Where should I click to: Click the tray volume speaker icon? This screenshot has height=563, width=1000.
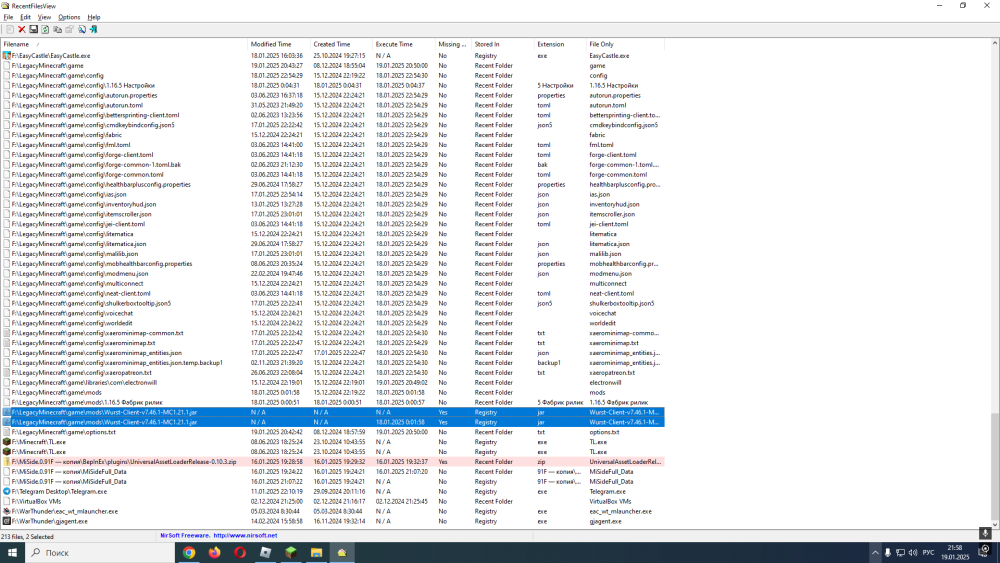tap(913, 553)
